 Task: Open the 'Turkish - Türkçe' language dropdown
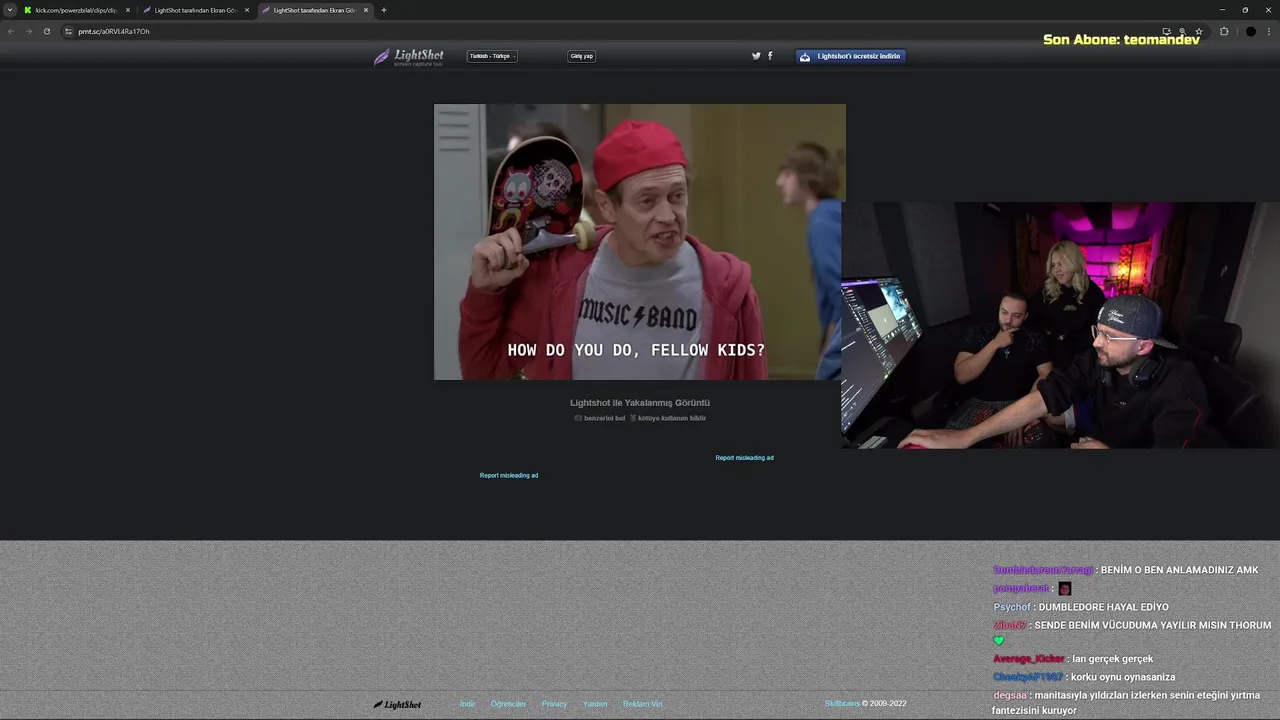point(492,56)
